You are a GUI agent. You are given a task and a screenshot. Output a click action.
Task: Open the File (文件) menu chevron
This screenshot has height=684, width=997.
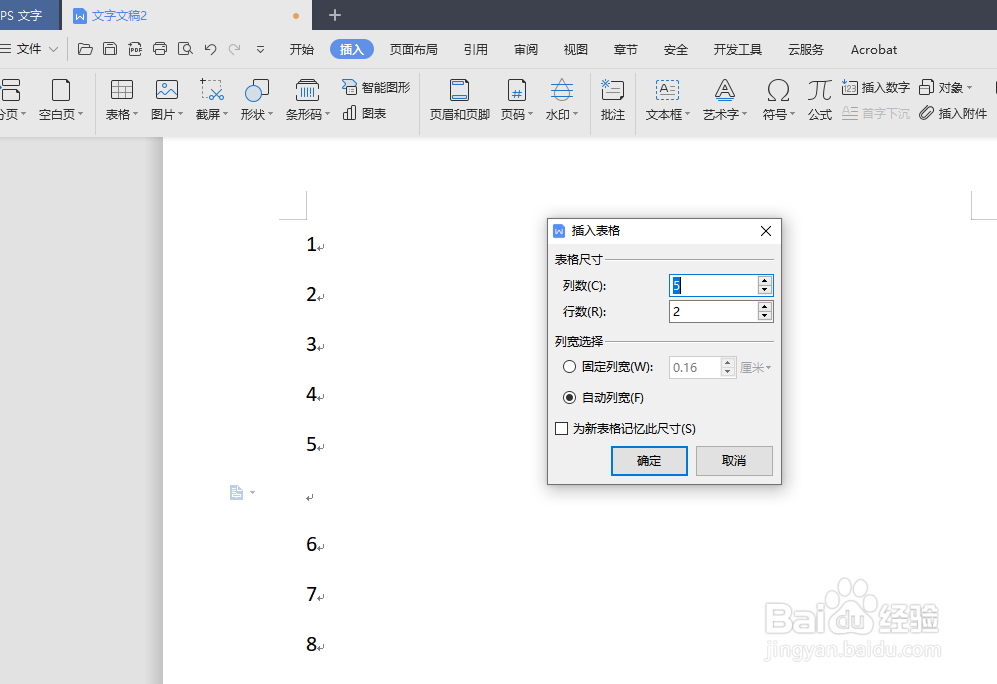[x=53, y=49]
